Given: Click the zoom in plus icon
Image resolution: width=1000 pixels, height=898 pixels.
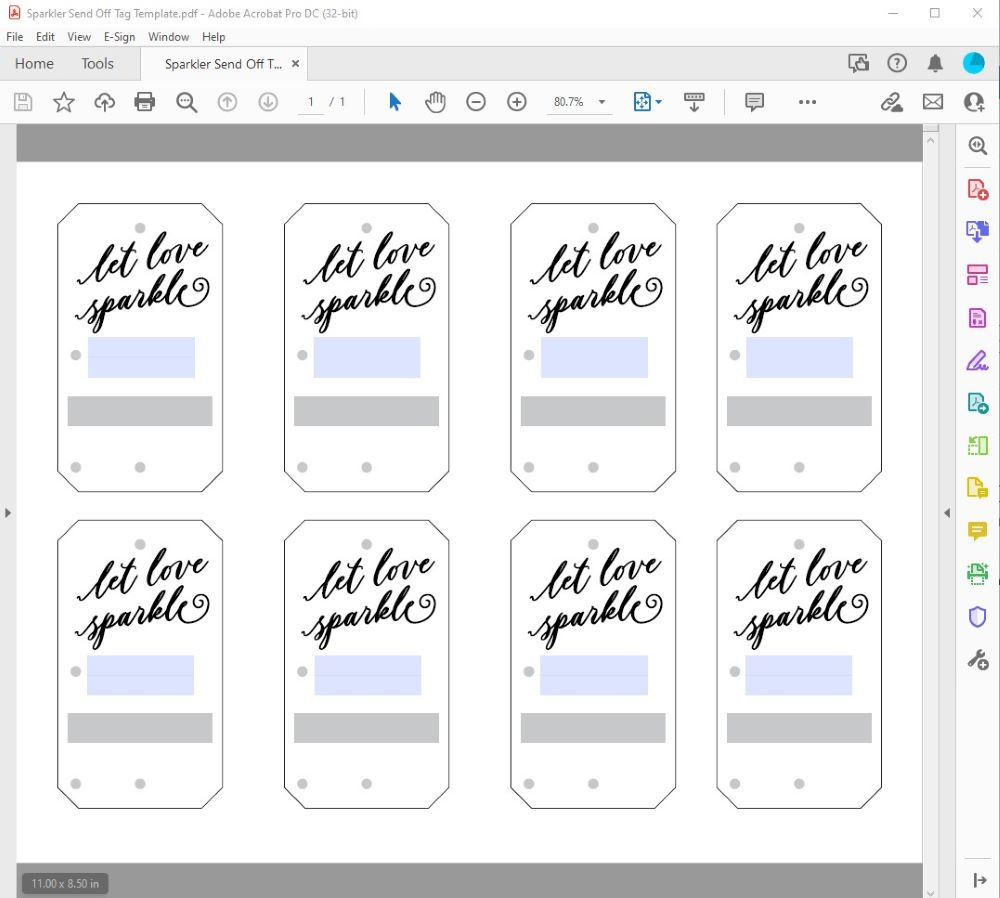Looking at the screenshot, I should [x=516, y=101].
